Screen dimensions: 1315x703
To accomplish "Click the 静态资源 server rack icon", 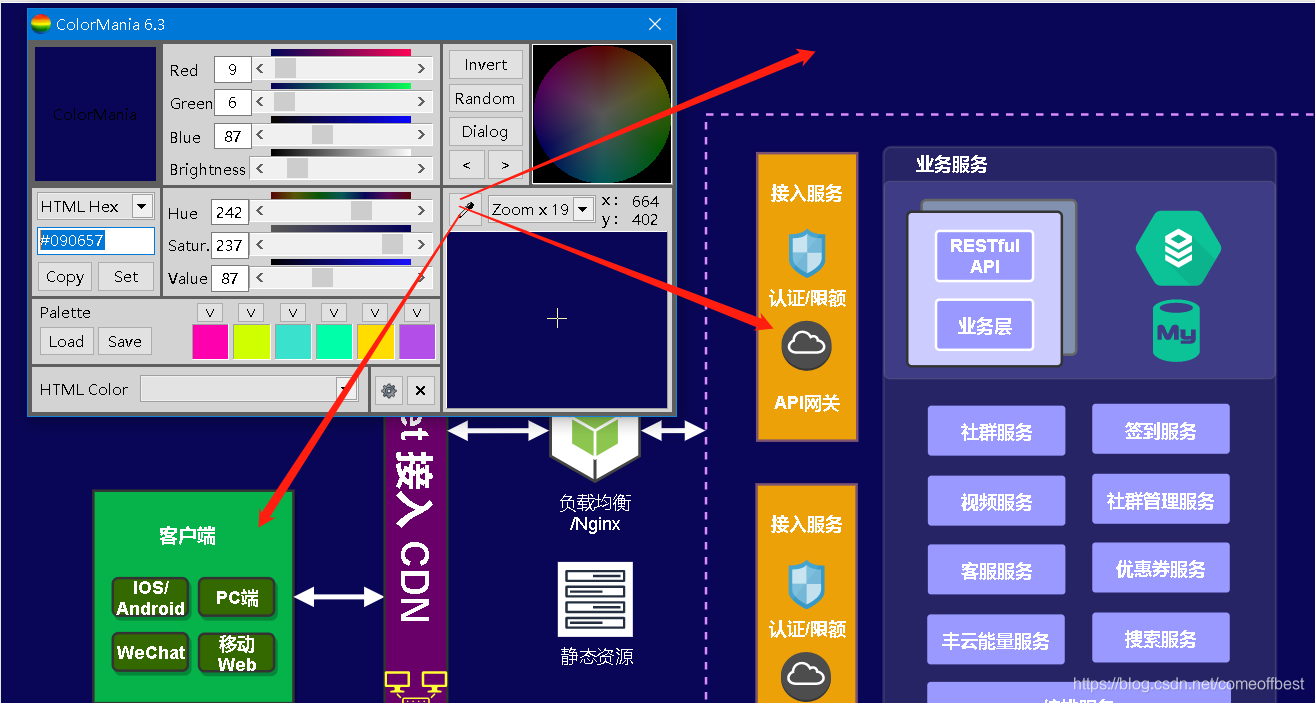I will tap(595, 599).
